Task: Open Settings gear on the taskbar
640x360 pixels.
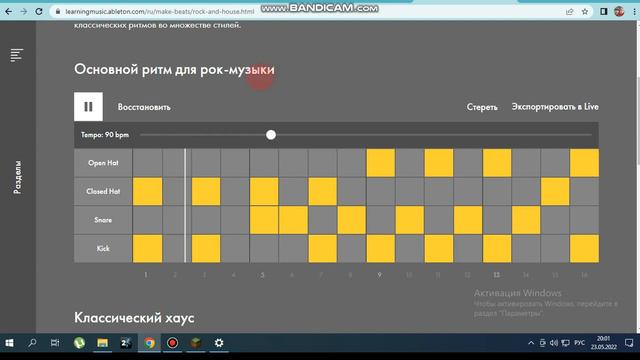Action: click(219, 343)
